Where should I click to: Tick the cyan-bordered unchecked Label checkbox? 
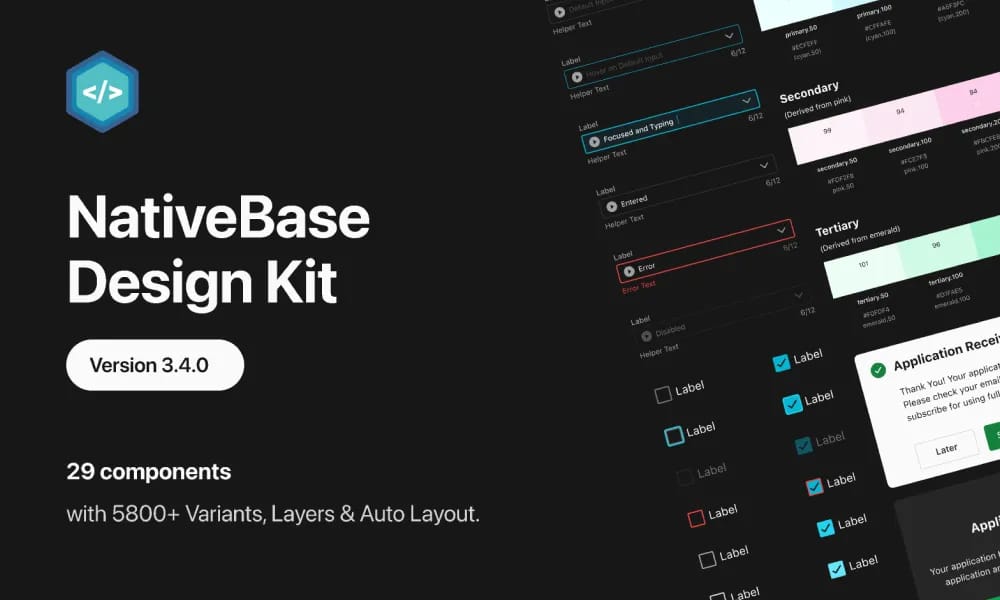(x=673, y=436)
